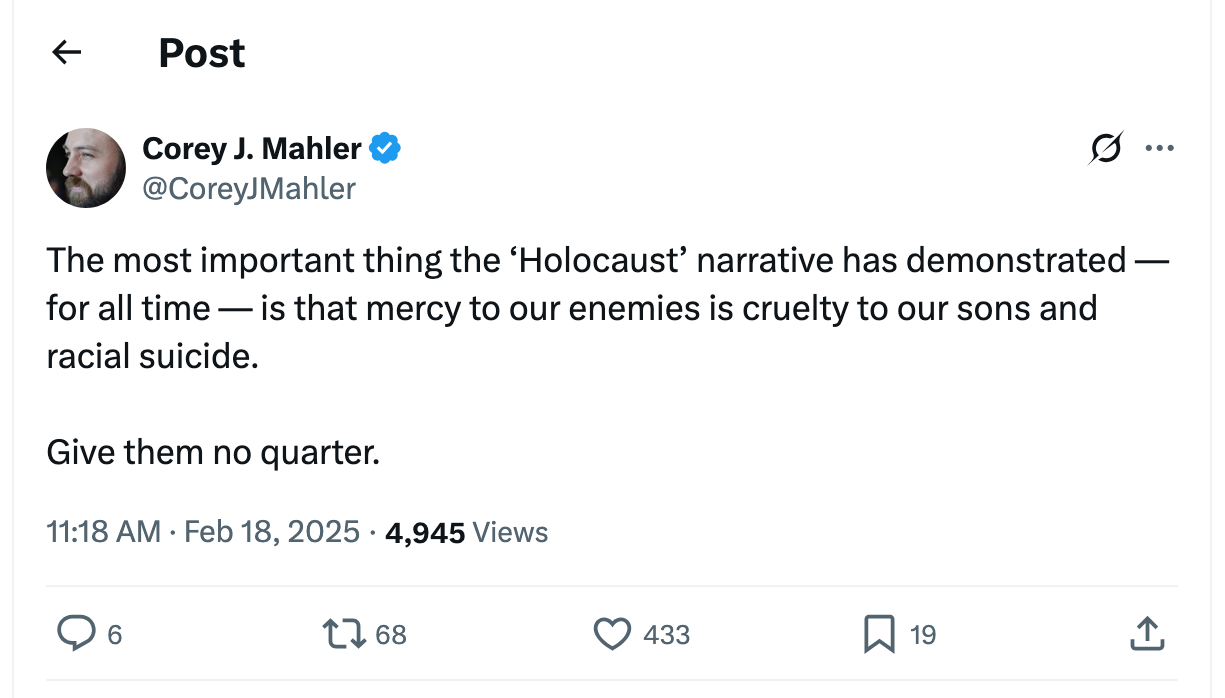Click the Grok icon near the post options
This screenshot has height=698, width=1225.
(1106, 147)
